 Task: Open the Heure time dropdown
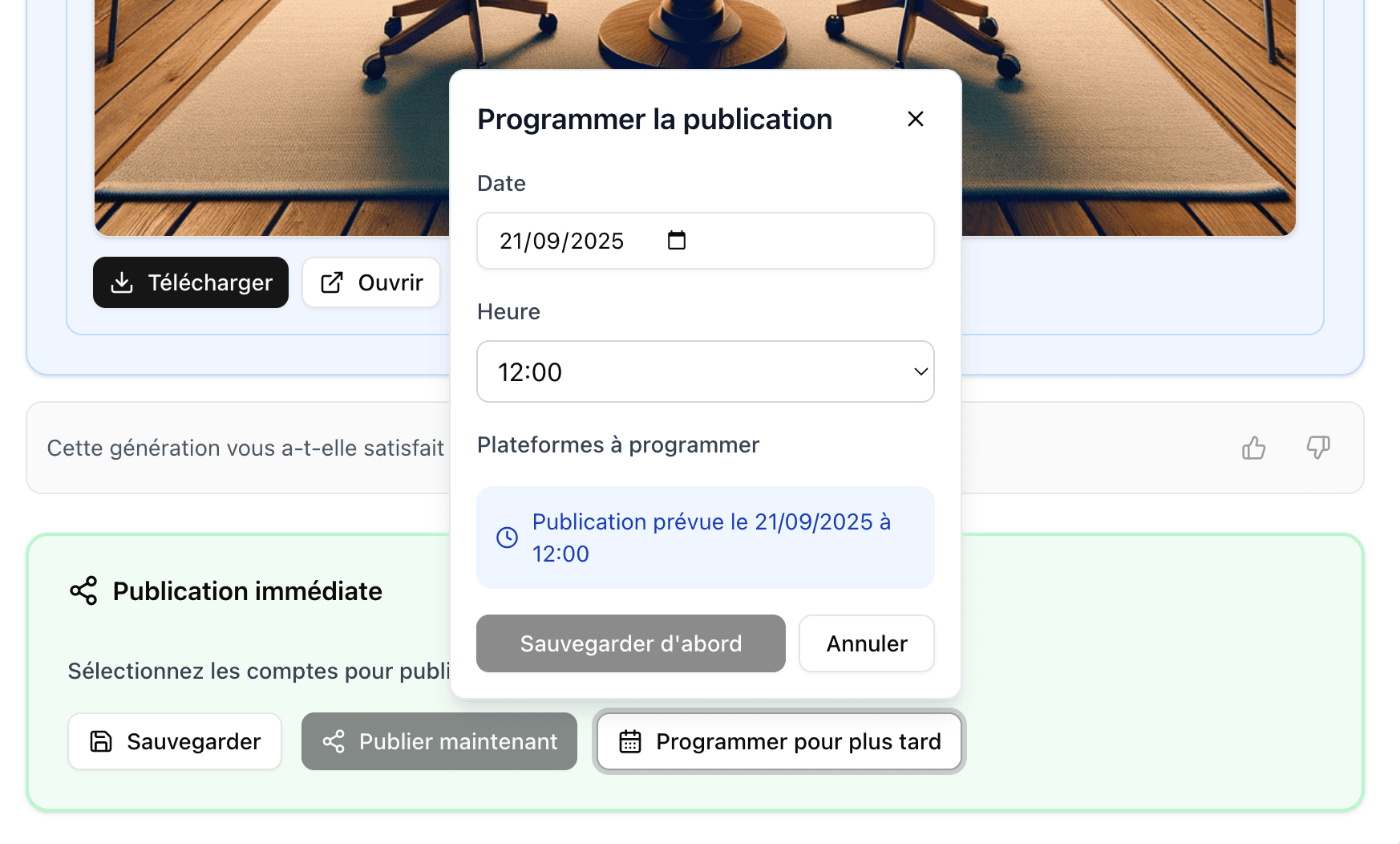click(705, 371)
